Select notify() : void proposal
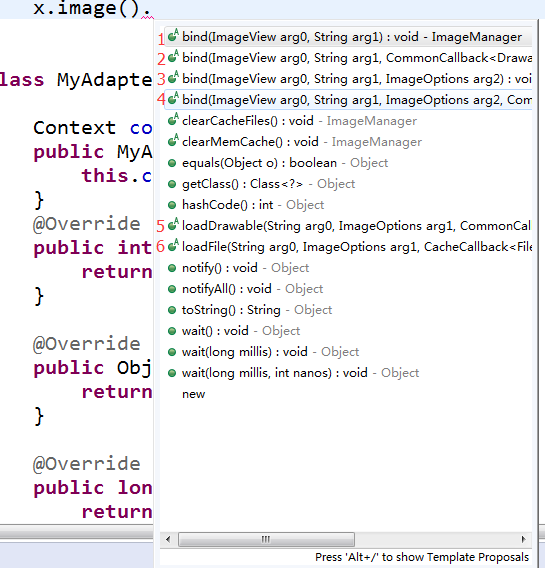 click(349, 268)
